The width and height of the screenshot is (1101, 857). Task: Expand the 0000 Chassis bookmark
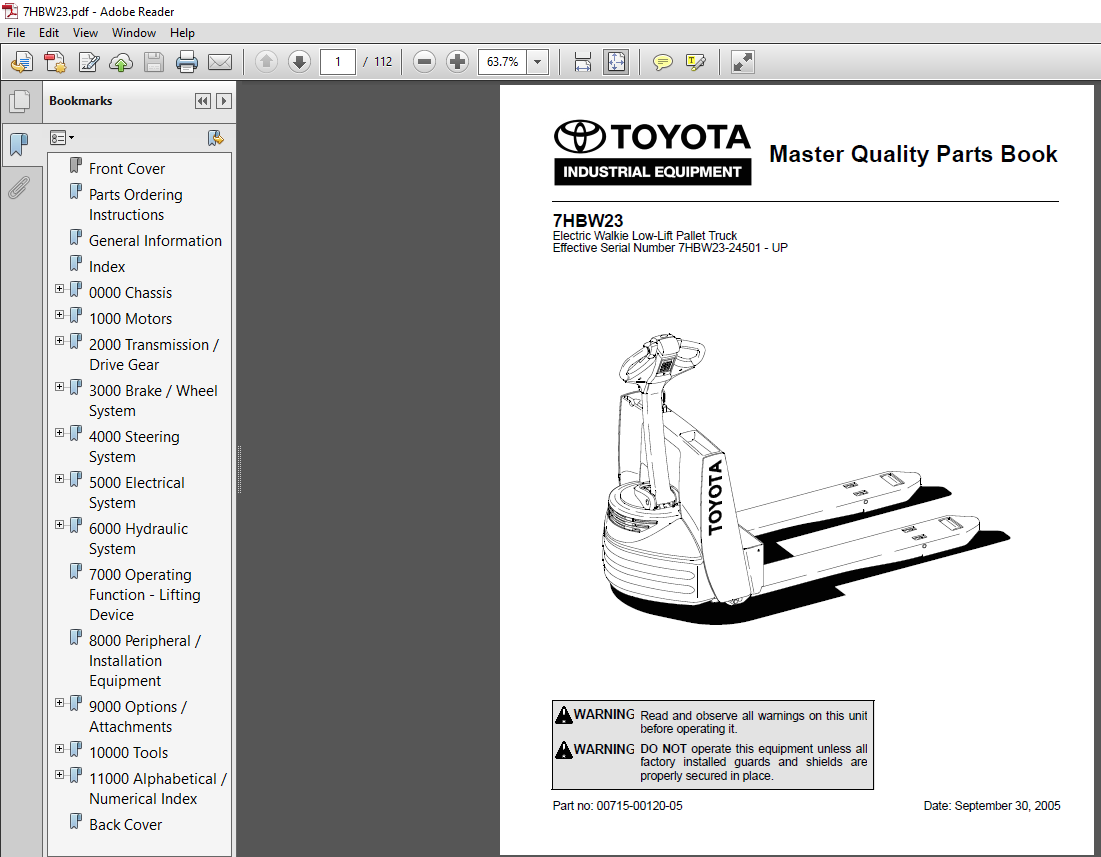point(60,288)
